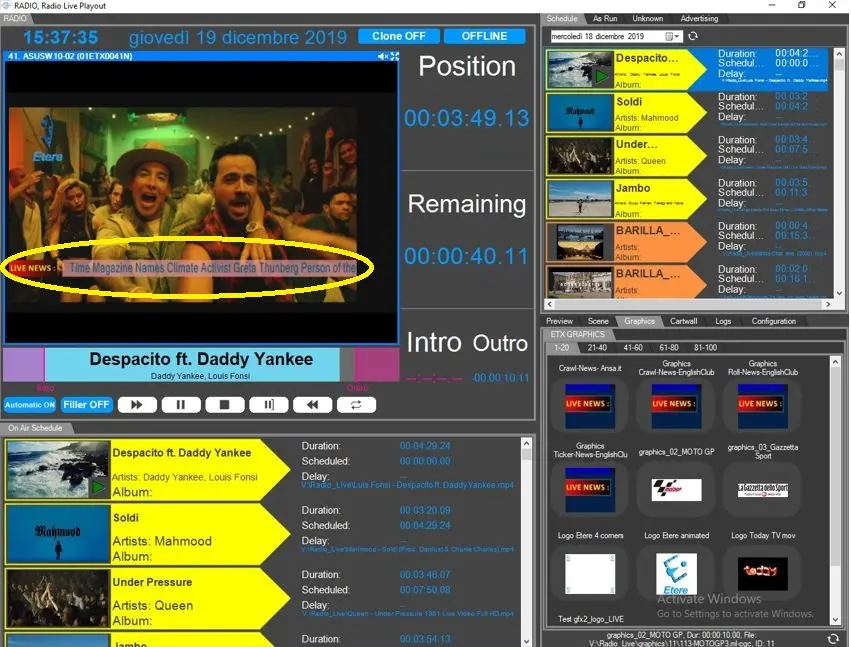Expand the video preview to fullscreen
The height and width of the screenshot is (647, 851).
pyautogui.click(x=395, y=56)
